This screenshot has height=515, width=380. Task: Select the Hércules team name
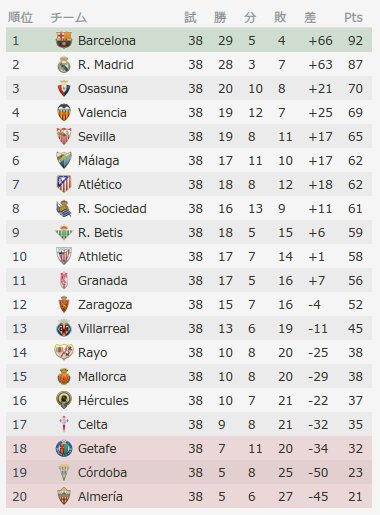click(x=103, y=400)
